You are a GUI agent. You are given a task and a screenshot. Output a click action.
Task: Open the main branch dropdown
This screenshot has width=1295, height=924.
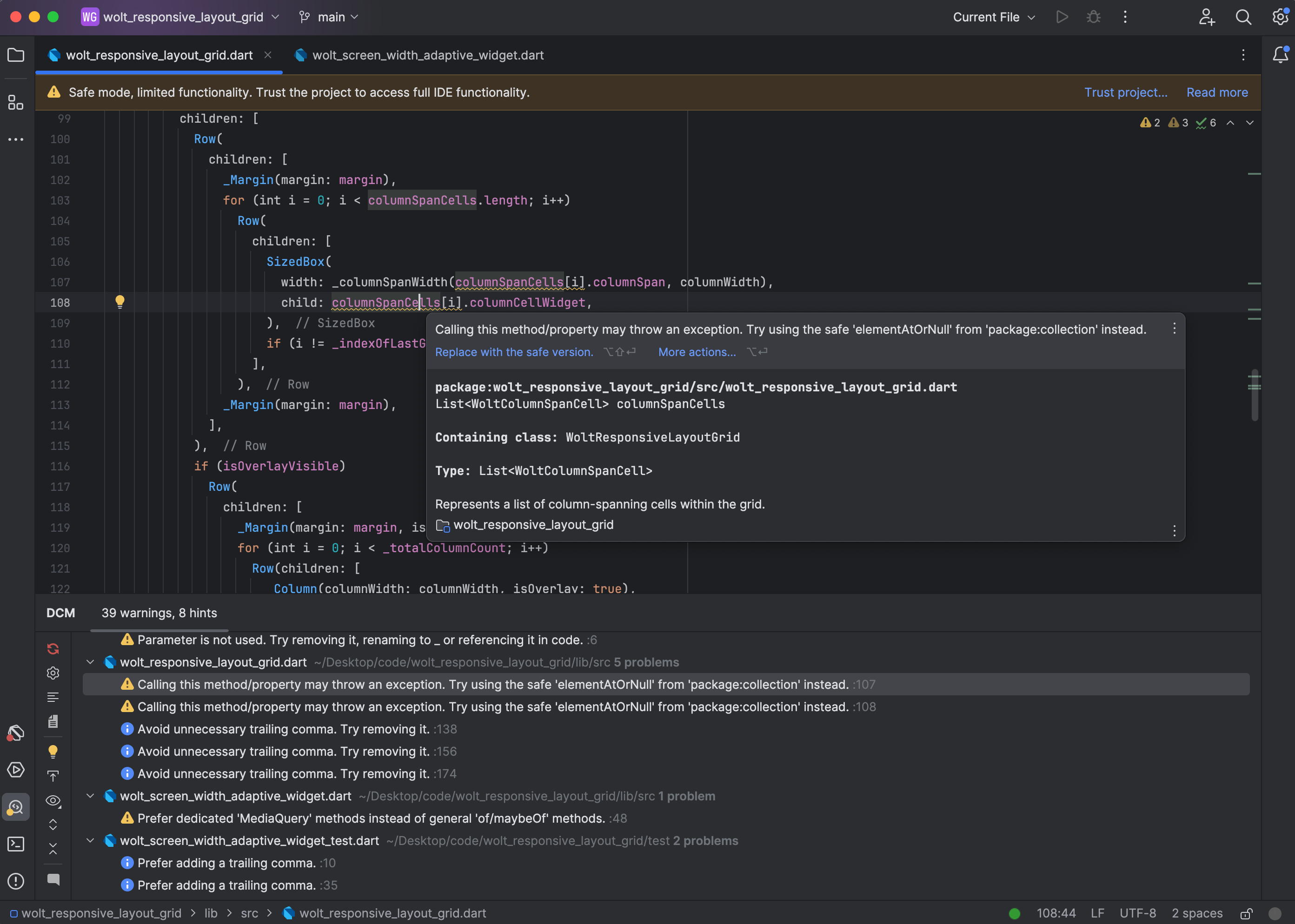(329, 17)
